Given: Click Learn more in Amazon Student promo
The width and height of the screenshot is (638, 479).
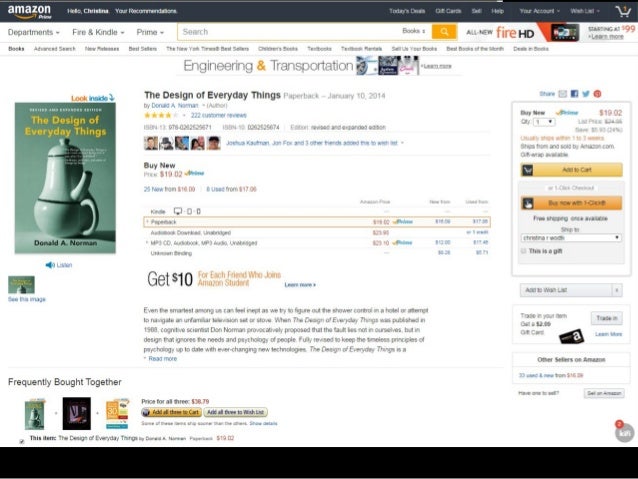Looking at the screenshot, I should click(300, 285).
